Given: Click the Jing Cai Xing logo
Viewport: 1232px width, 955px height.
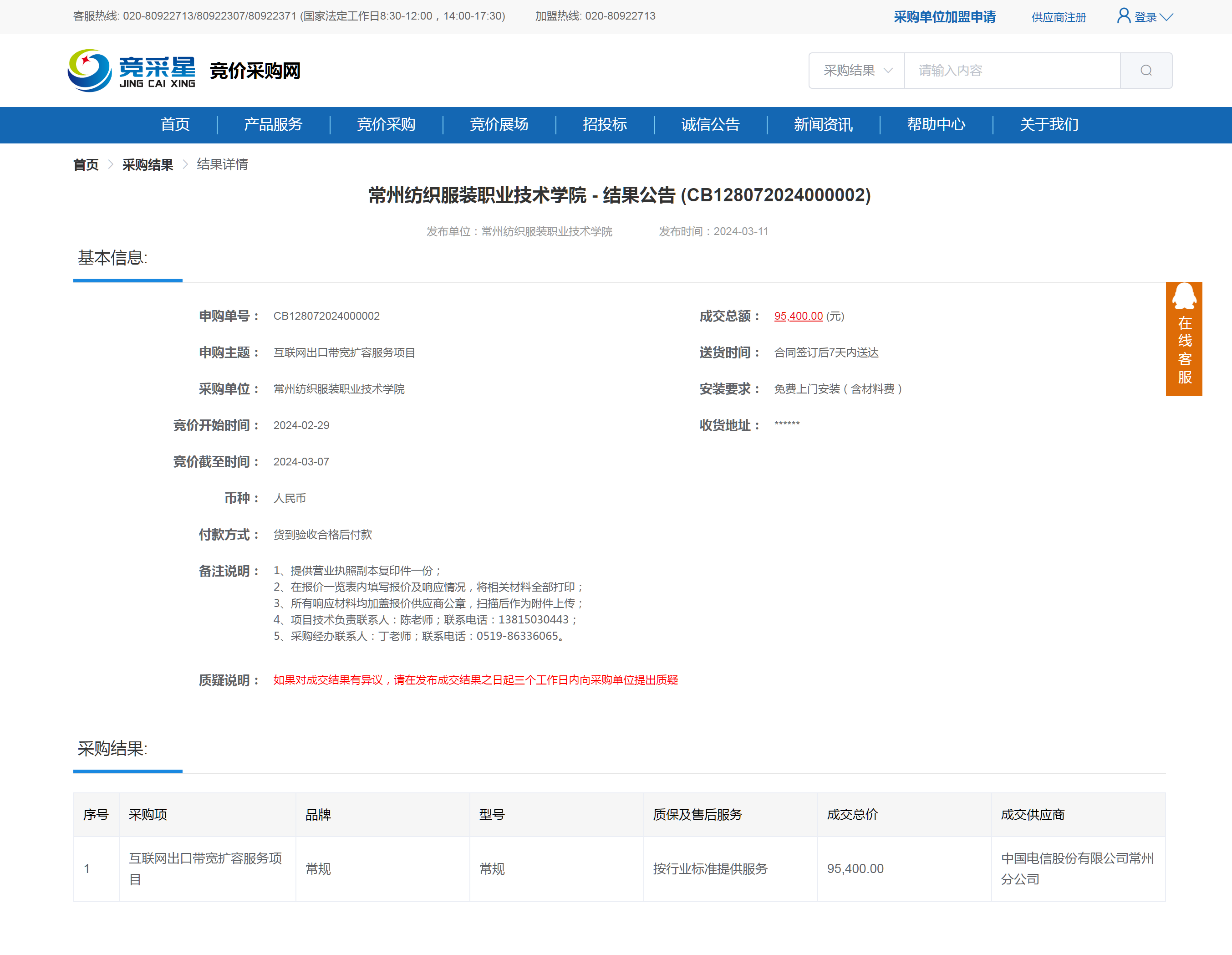Looking at the screenshot, I should click(x=131, y=71).
